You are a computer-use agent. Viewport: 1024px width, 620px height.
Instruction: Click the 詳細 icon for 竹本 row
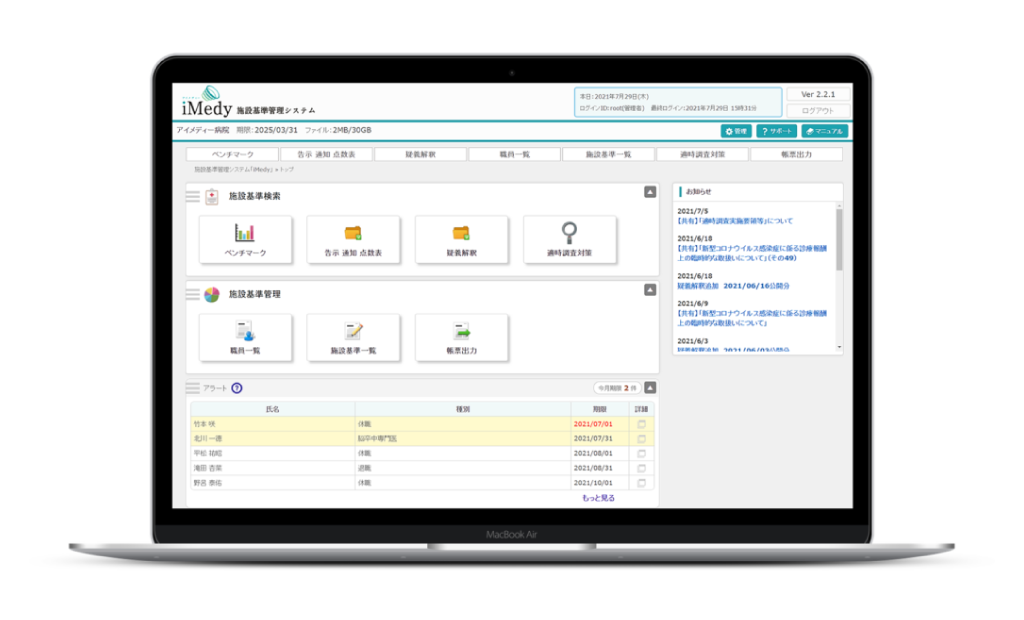pos(642,424)
